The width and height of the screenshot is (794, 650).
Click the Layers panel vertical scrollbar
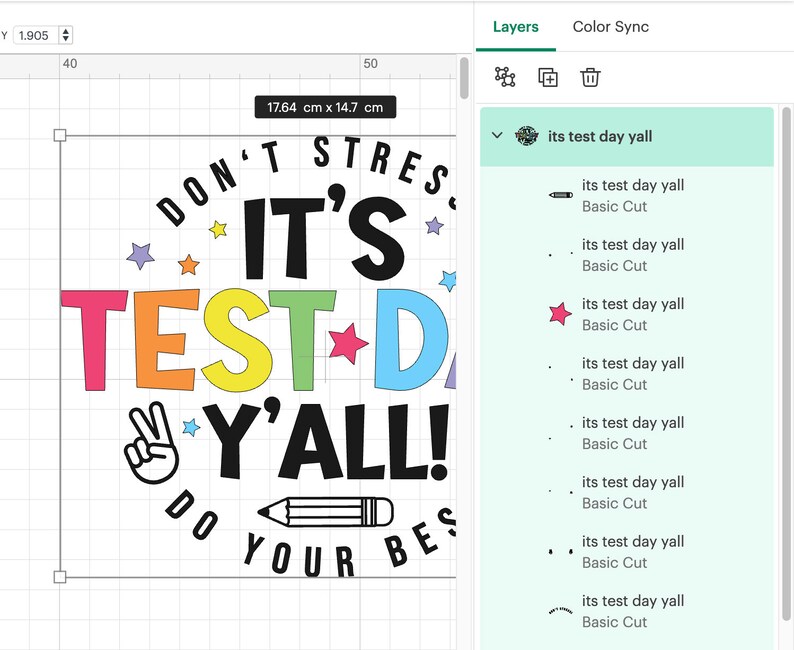pos(786,364)
